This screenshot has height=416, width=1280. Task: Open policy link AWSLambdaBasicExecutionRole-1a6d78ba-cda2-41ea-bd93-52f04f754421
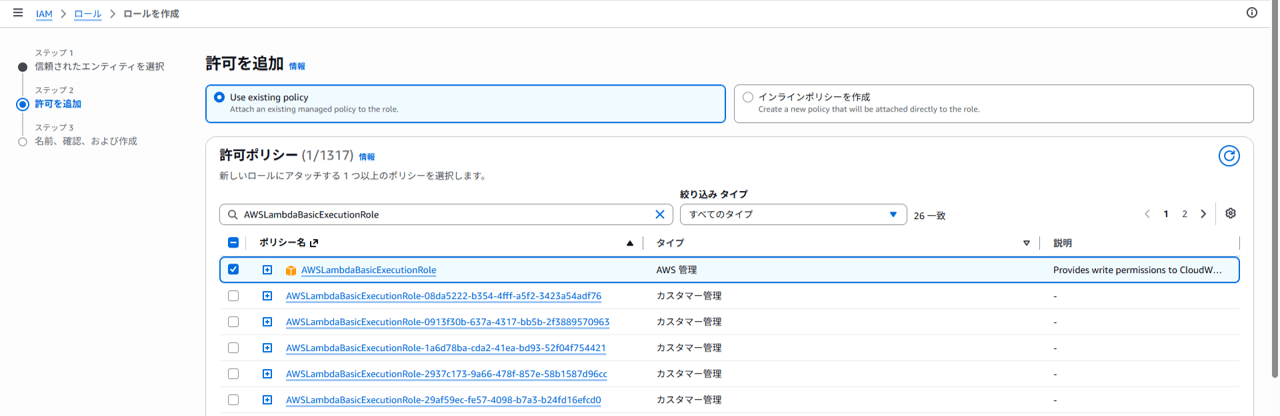tap(446, 348)
